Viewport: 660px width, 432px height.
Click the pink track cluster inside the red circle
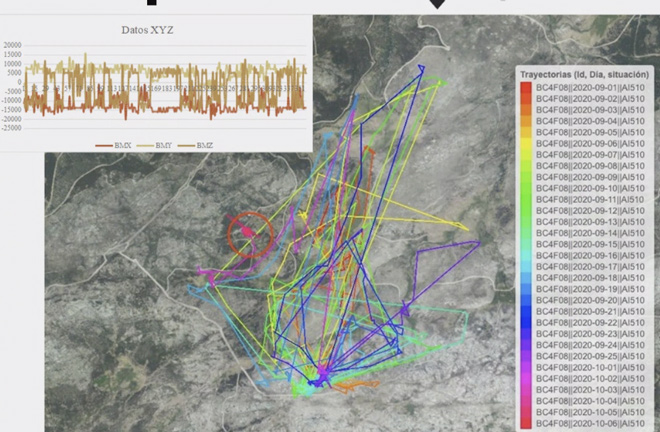[x=247, y=231]
